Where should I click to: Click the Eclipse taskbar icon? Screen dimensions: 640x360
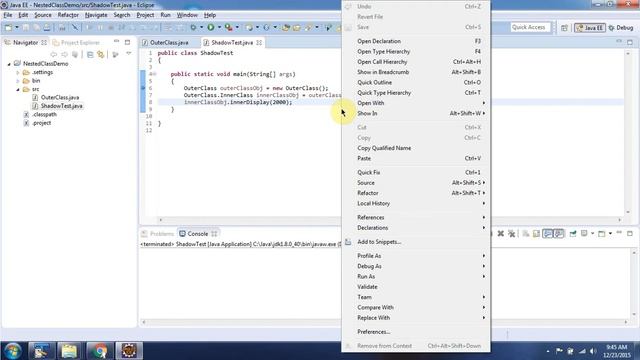click(x=129, y=351)
